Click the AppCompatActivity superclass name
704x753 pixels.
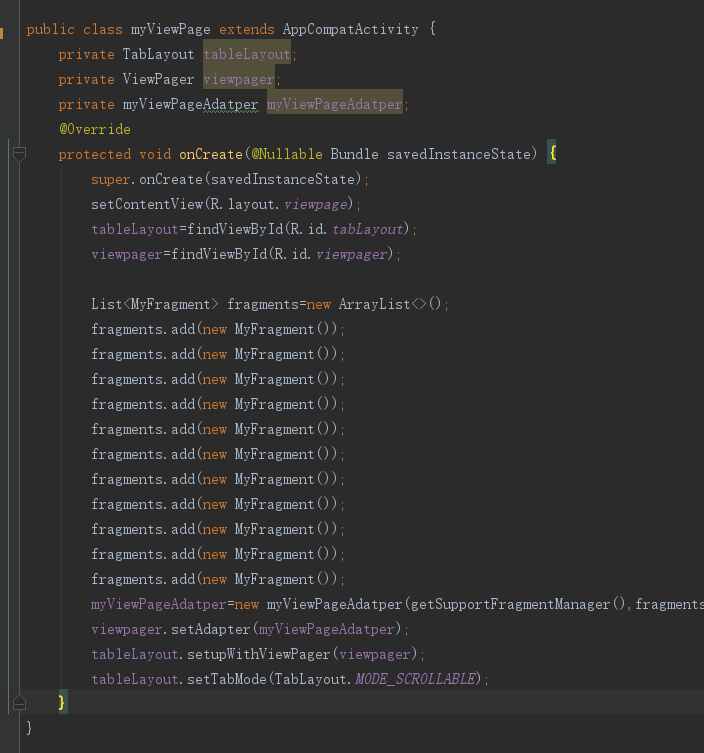(x=350, y=29)
